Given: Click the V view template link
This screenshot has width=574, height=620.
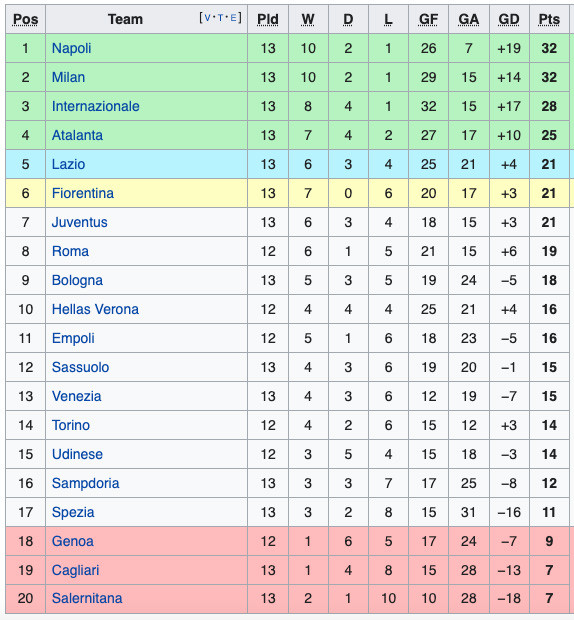Looking at the screenshot, I should pos(207,18).
